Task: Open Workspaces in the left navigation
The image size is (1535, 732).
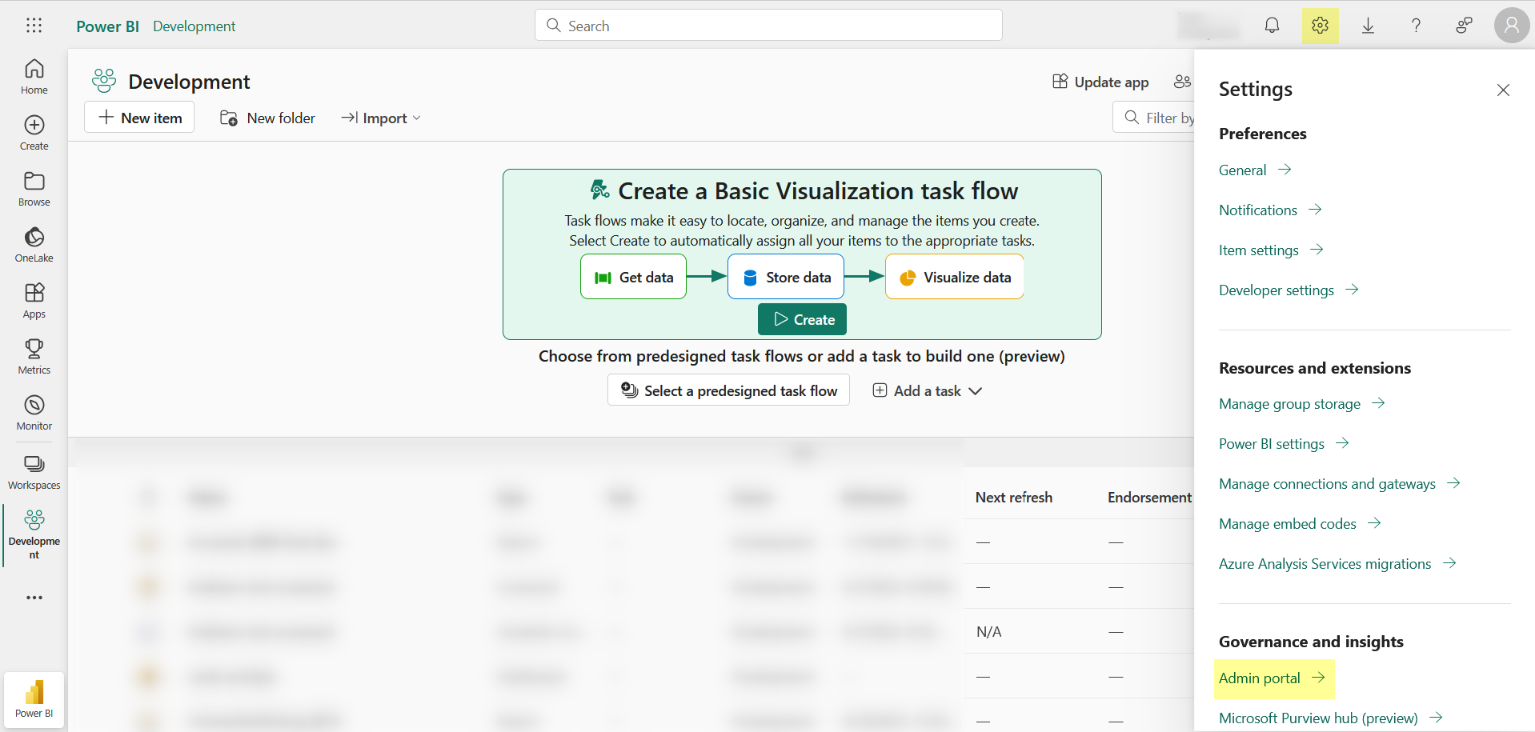Action: pyautogui.click(x=34, y=471)
